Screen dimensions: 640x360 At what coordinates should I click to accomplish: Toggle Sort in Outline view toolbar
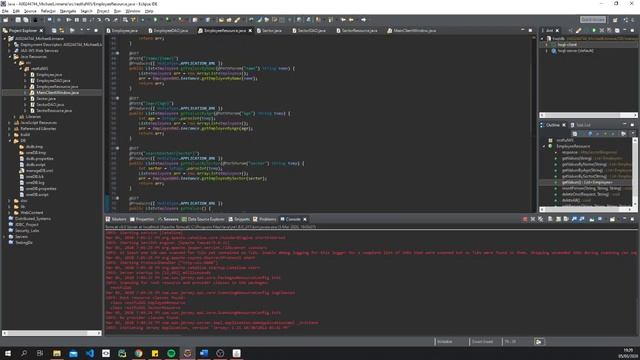(581, 133)
